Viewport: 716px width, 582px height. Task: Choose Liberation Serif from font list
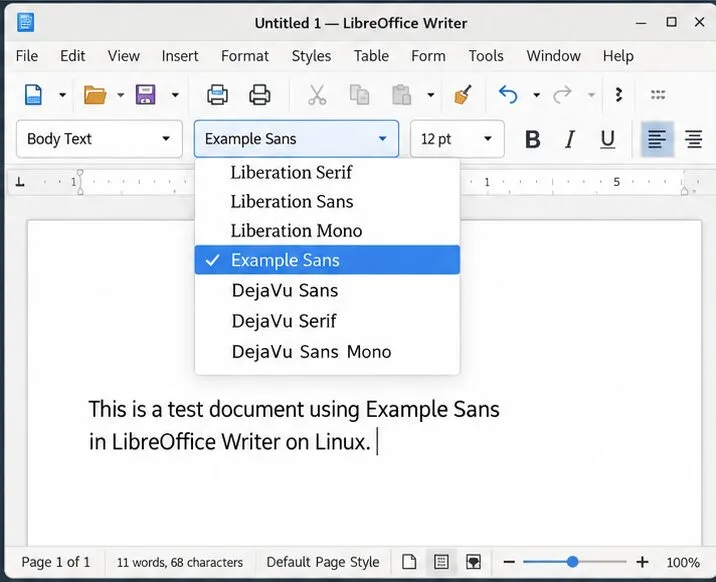[327, 173]
